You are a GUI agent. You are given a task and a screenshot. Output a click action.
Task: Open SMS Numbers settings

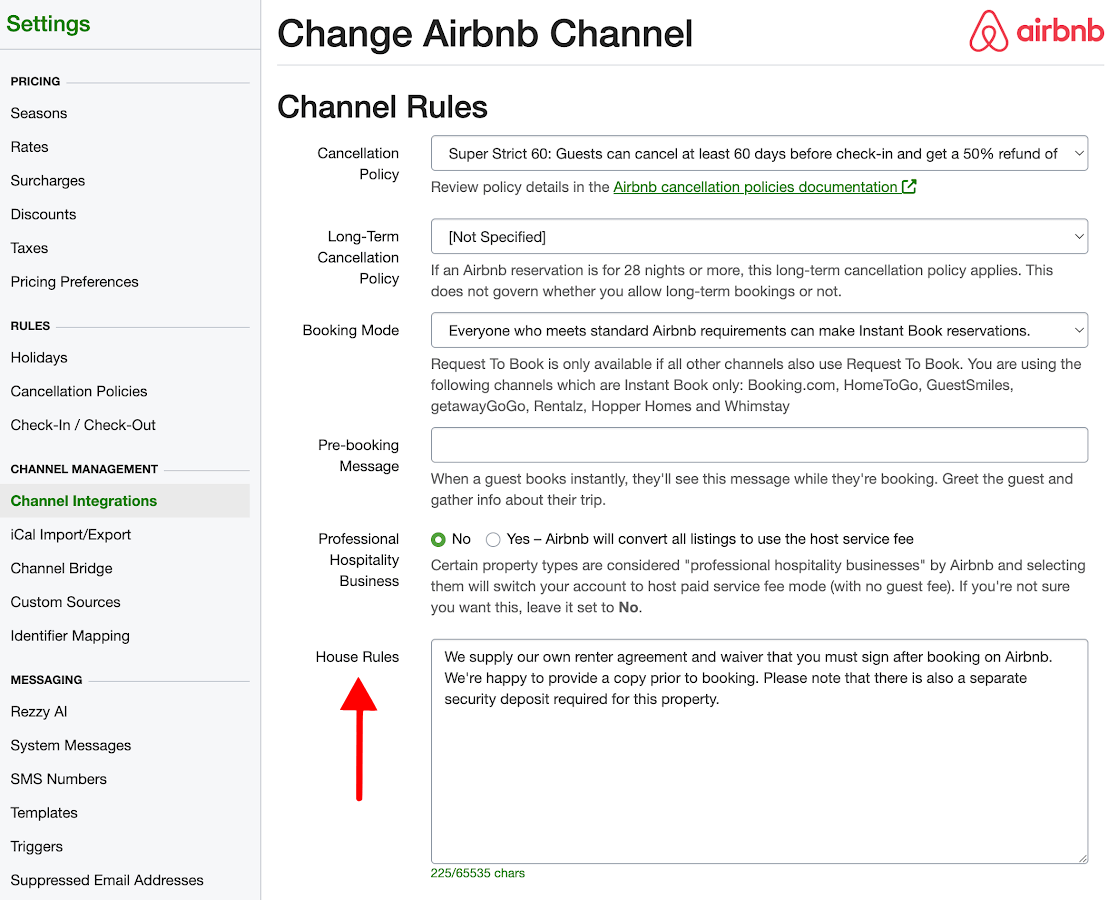pyautogui.click(x=58, y=779)
